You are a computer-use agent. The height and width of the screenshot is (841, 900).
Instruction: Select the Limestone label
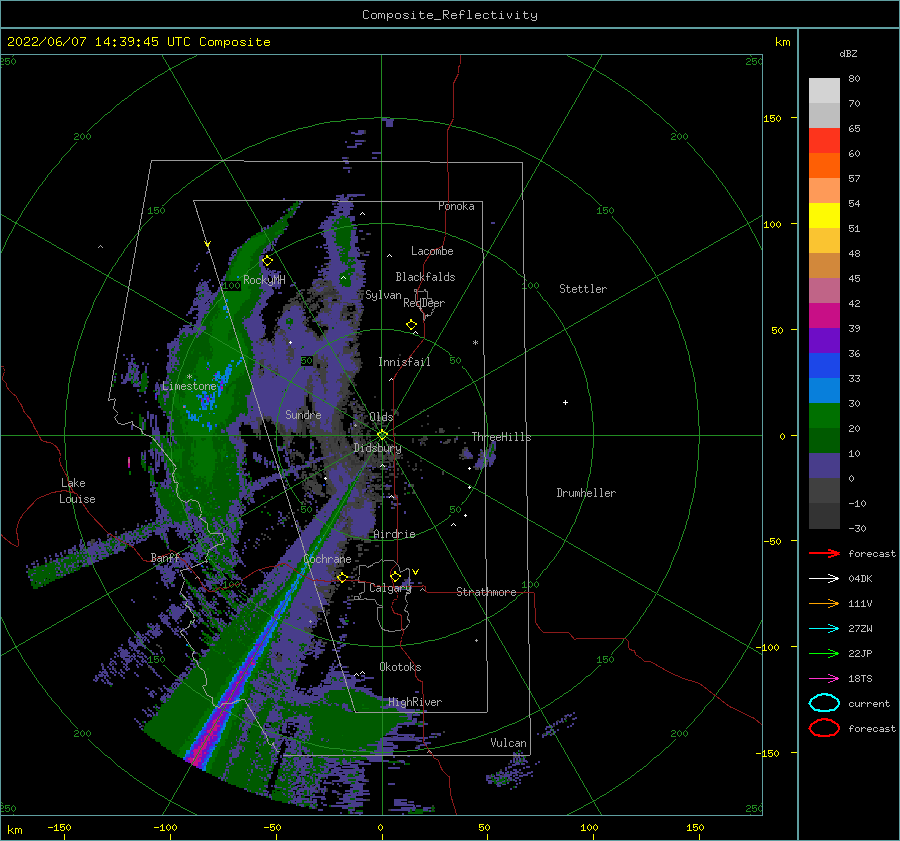189,386
